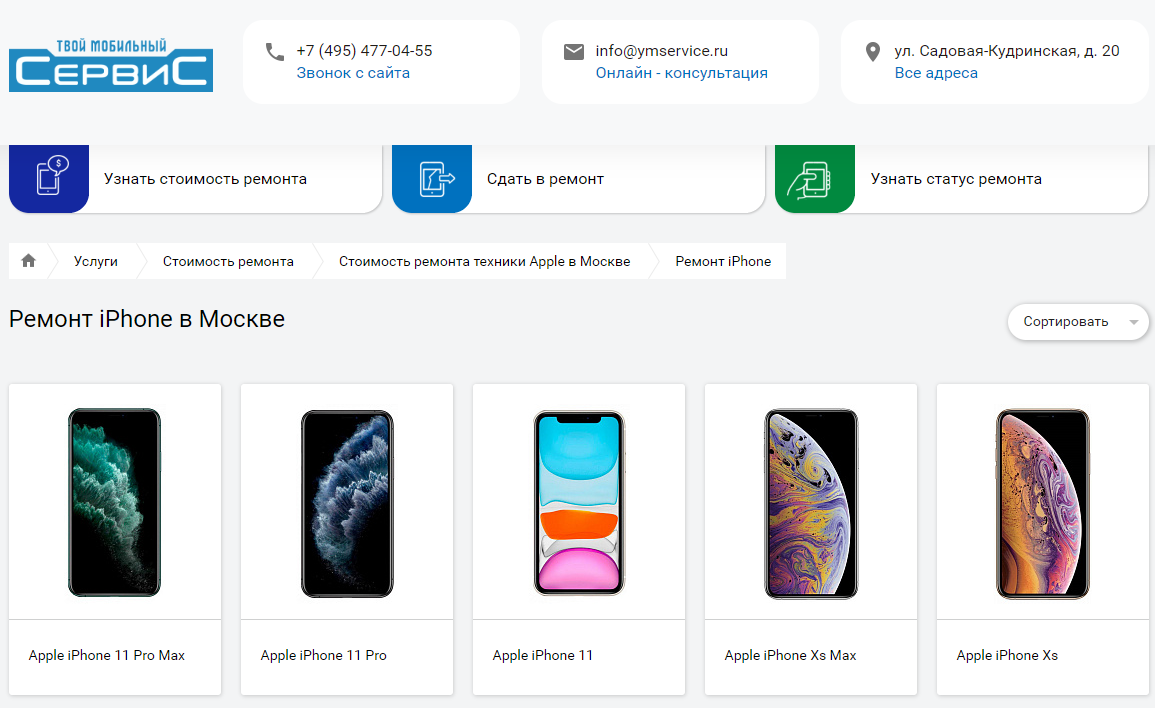The image size is (1155, 708).
Task: Open Услуги breadcrumb item
Action: [96, 261]
